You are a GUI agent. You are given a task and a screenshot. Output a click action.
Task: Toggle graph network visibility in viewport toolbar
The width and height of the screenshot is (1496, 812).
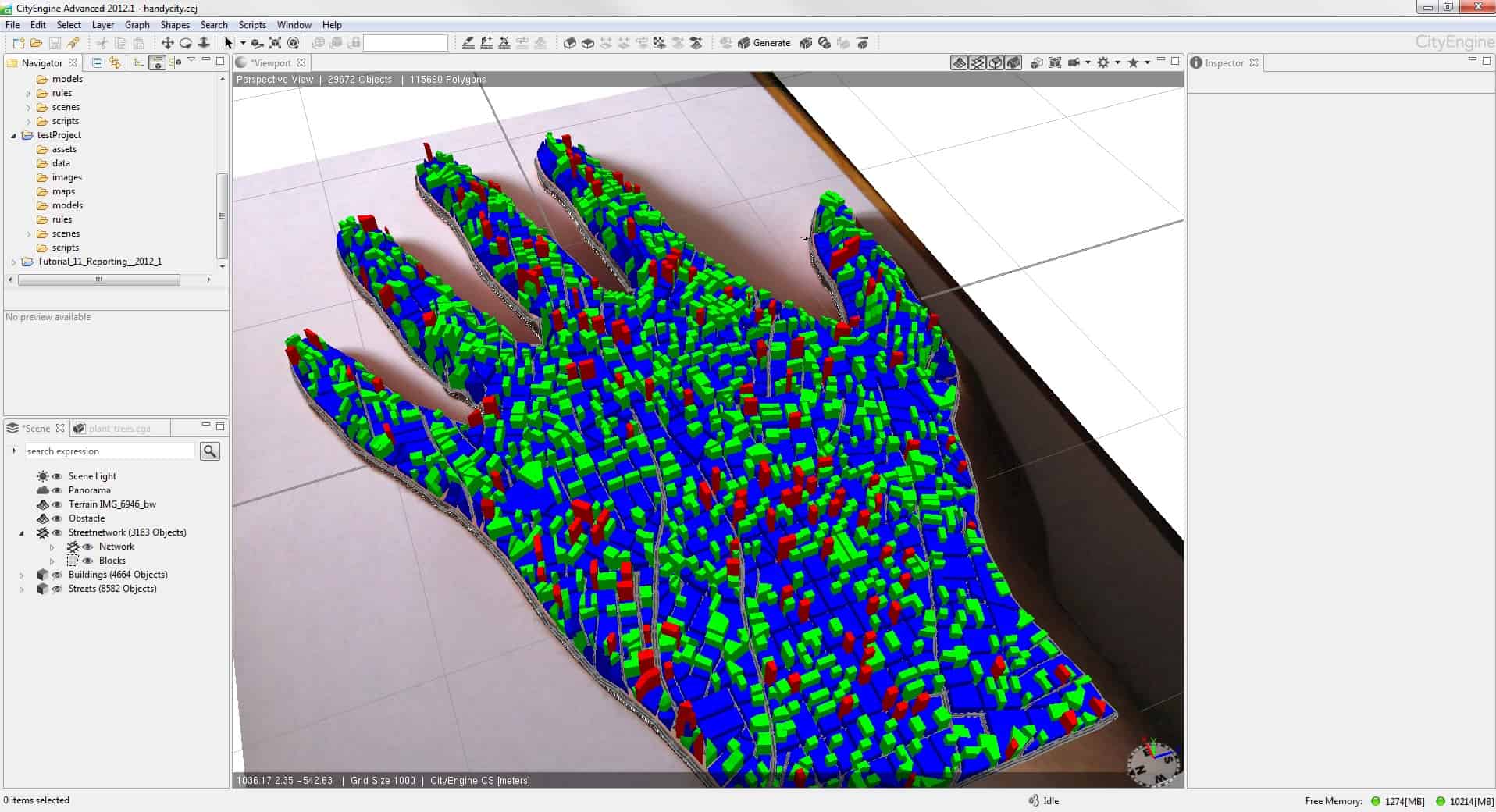[x=977, y=62]
